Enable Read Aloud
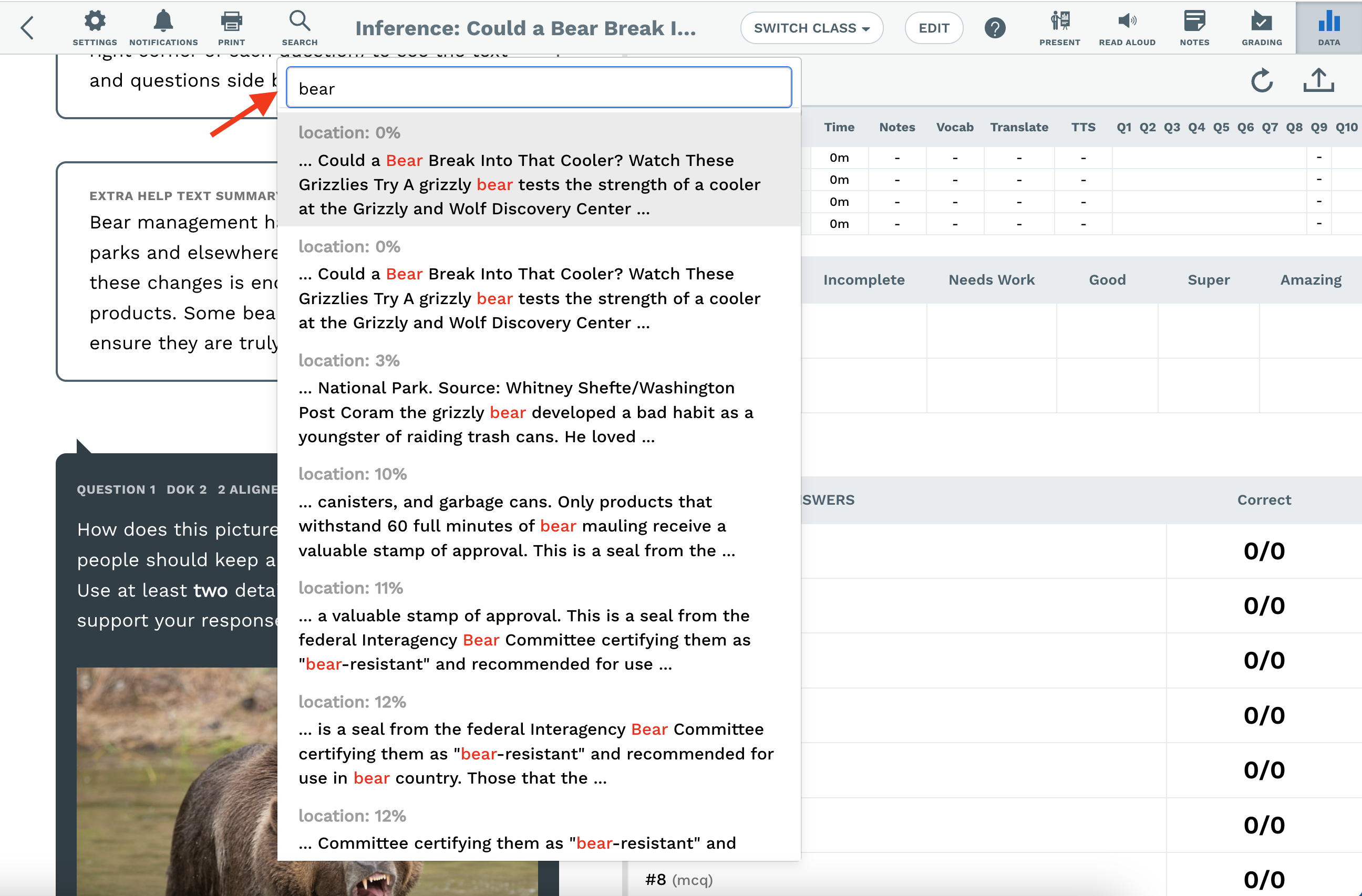The width and height of the screenshot is (1362, 896). click(x=1127, y=27)
